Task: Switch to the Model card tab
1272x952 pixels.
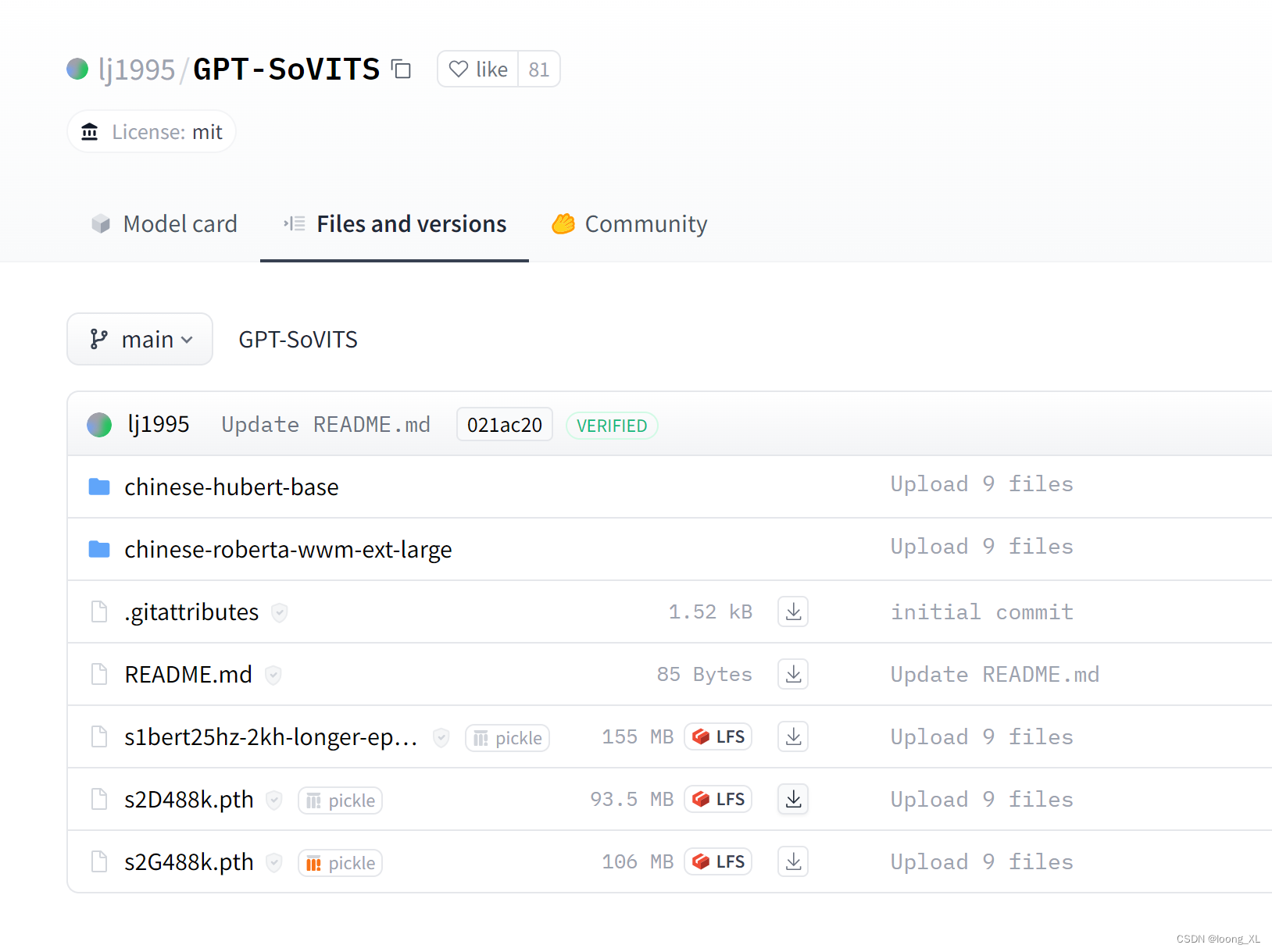Action: (x=164, y=223)
